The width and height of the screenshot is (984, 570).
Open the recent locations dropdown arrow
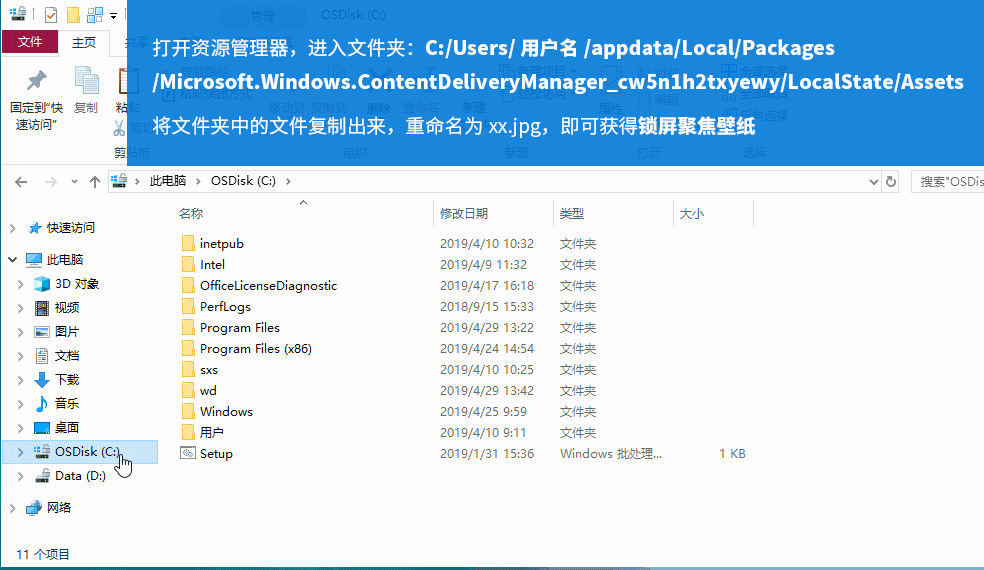coord(72,182)
